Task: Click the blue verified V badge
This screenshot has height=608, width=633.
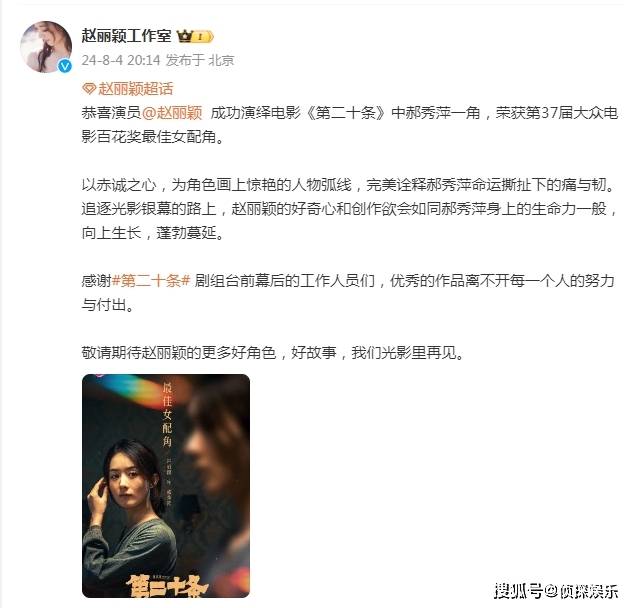Action: pyautogui.click(x=64, y=66)
